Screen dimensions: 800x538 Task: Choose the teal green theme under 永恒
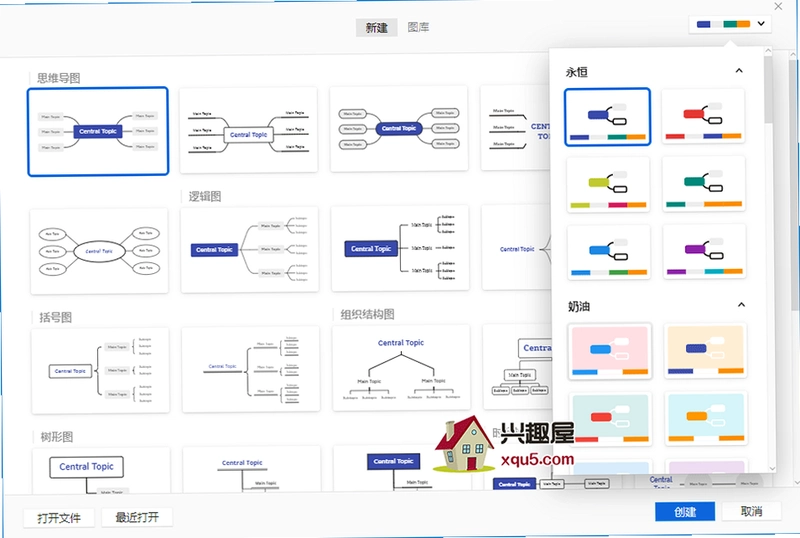704,184
